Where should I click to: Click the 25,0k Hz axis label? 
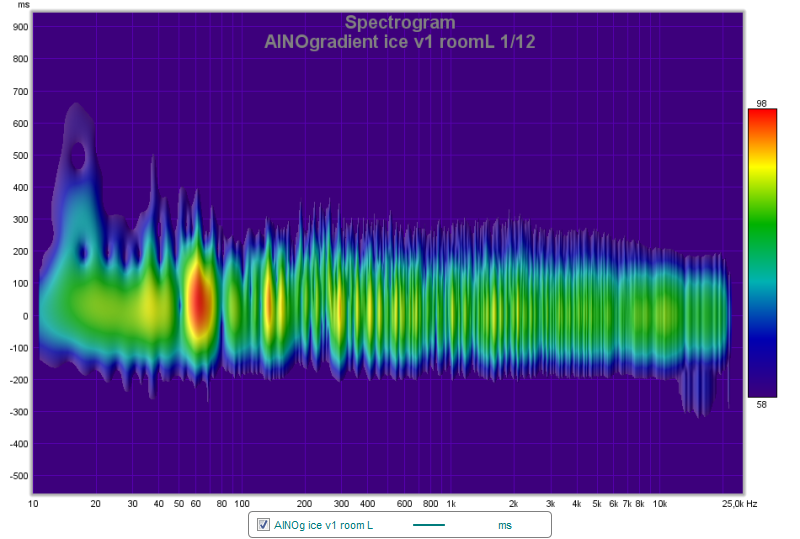click(739, 504)
